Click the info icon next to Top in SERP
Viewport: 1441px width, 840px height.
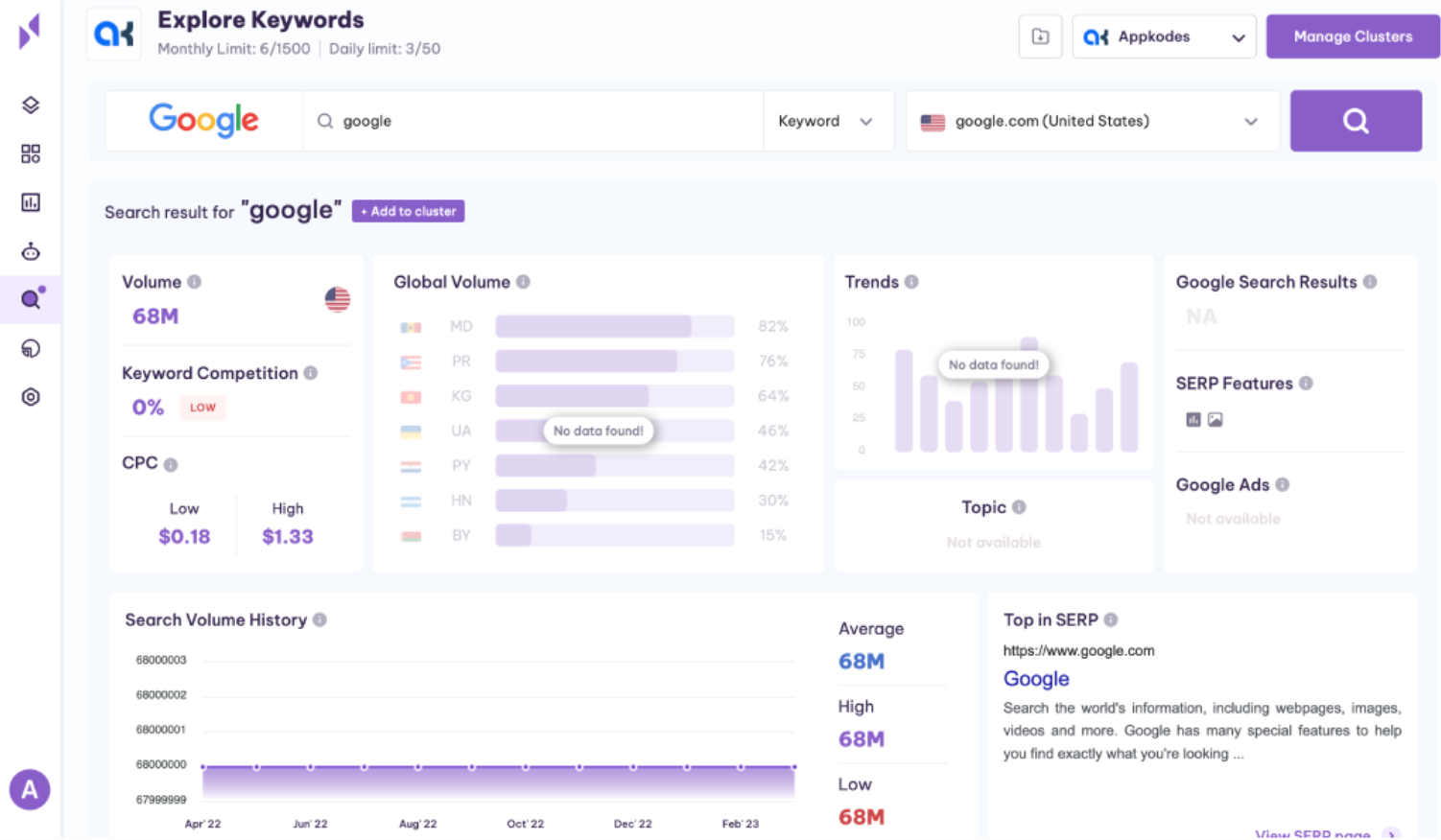click(x=1111, y=620)
